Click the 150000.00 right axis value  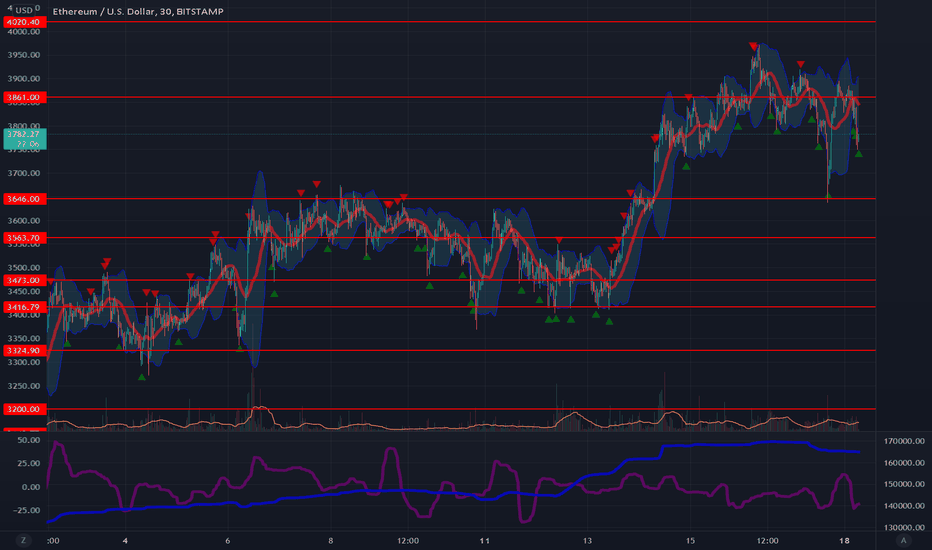click(904, 484)
